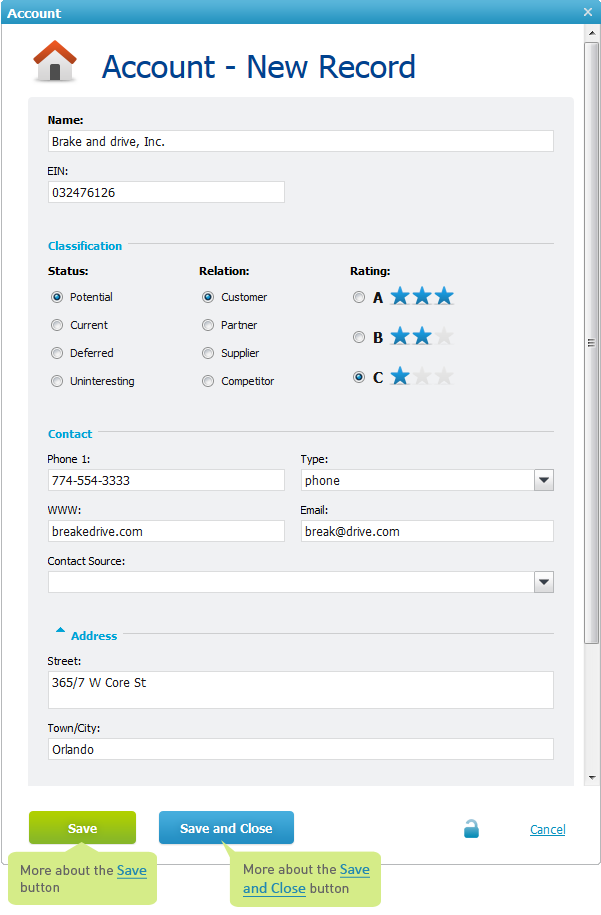Select Potential status radio button
The image size is (601, 915).
[x=57, y=297]
